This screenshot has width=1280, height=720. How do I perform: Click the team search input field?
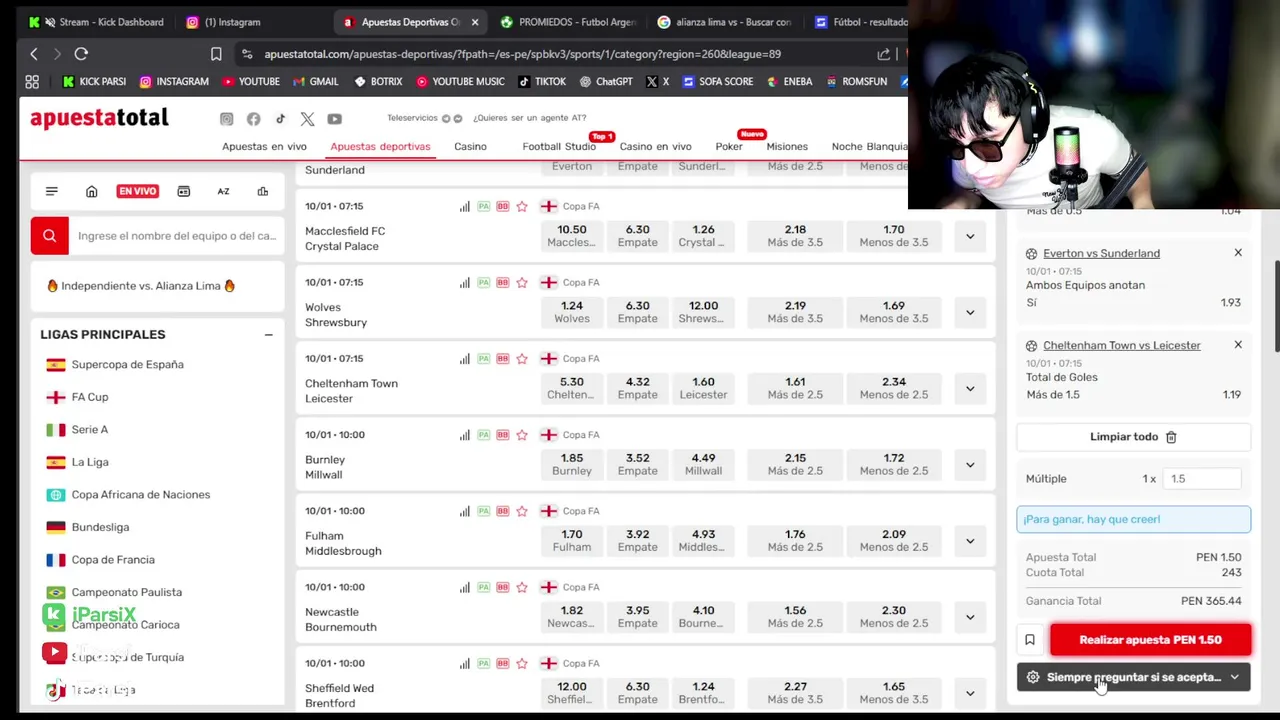pos(177,236)
